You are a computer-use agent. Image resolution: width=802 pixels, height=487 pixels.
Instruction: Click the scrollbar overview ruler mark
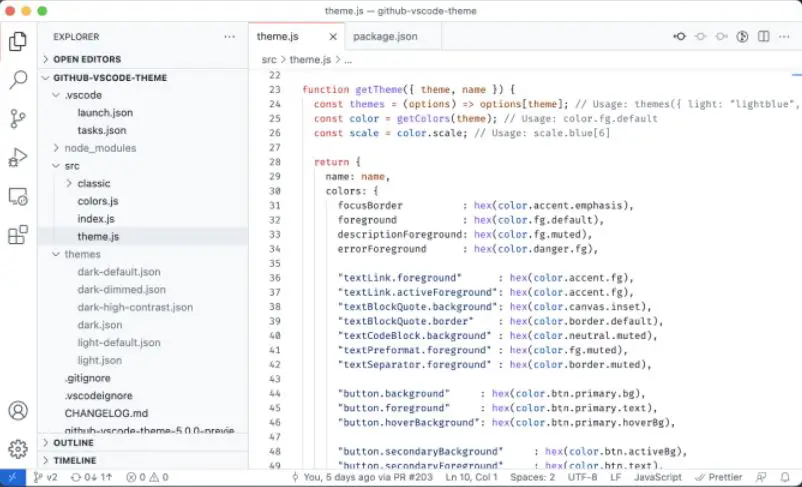797,75
